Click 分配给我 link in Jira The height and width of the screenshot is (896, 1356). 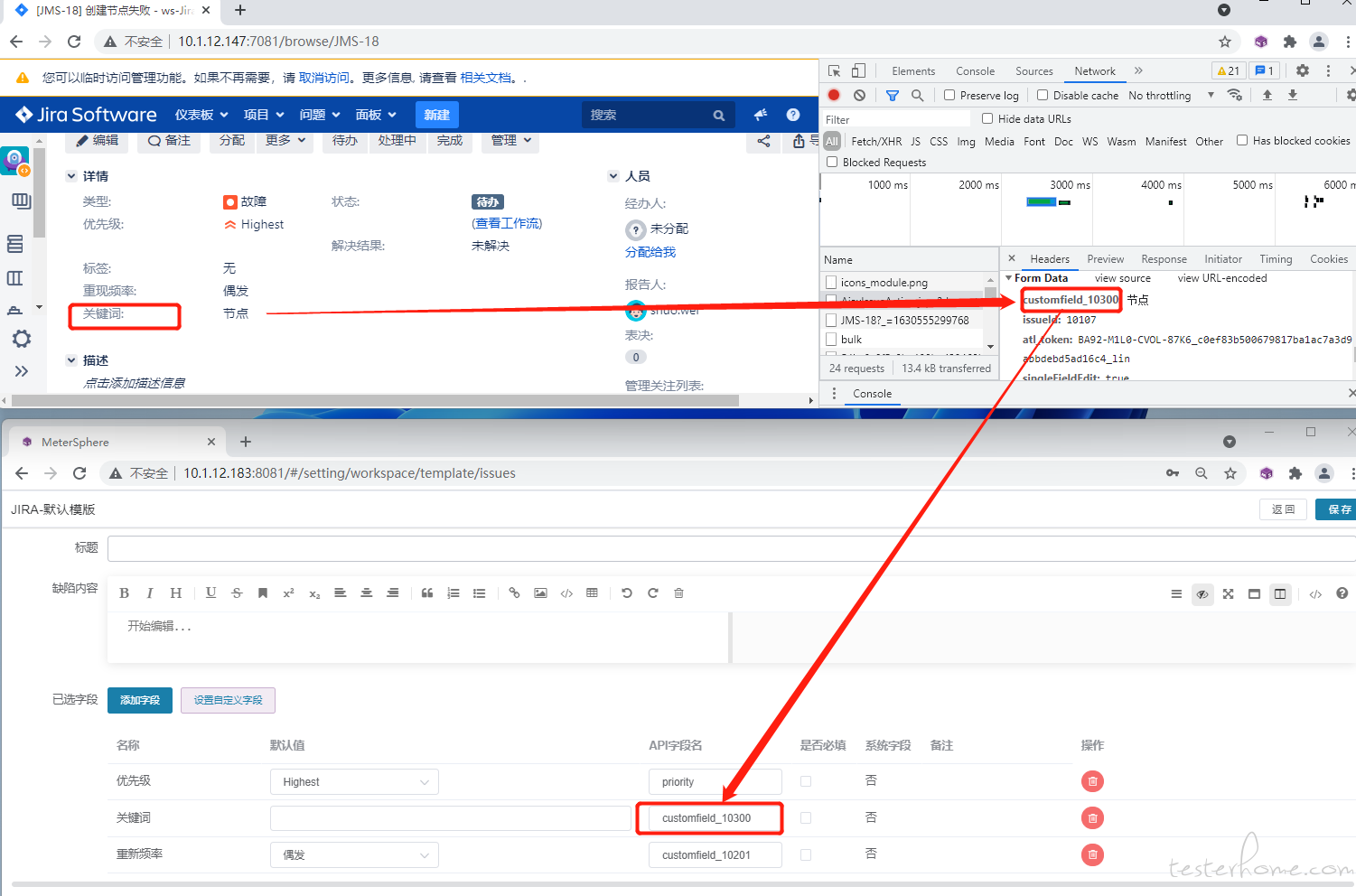(x=650, y=252)
